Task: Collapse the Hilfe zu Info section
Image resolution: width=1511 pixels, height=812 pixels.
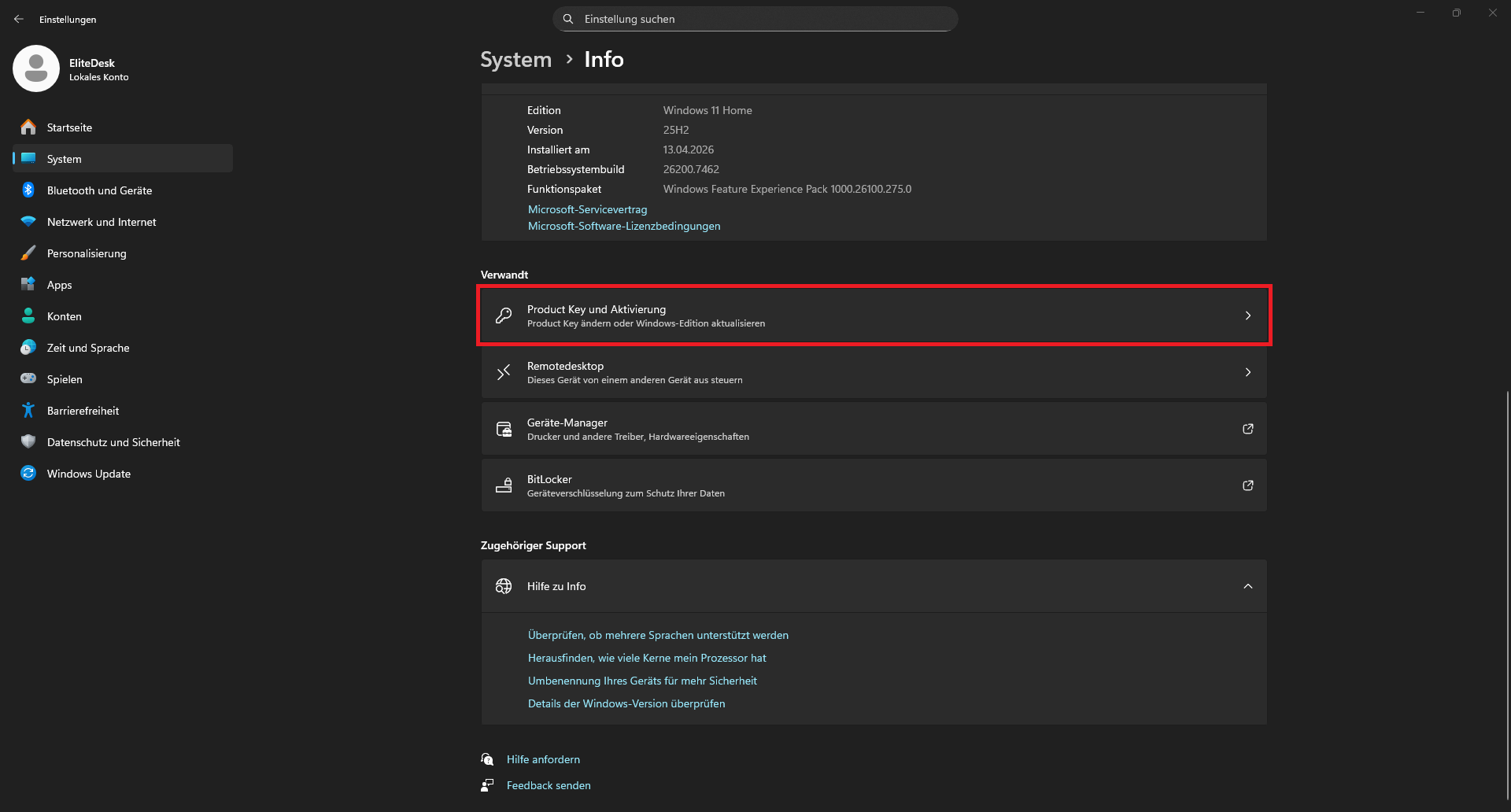Action: point(1248,586)
